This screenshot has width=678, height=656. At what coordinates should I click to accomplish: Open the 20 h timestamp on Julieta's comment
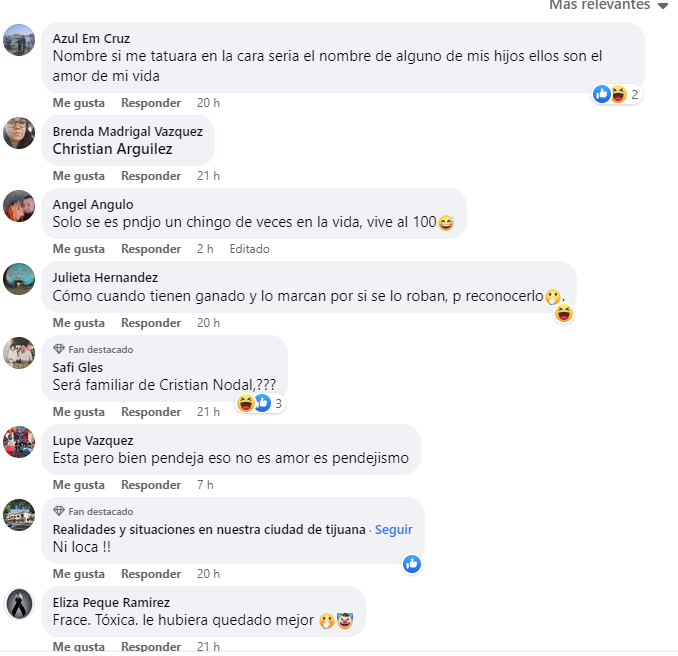point(208,323)
